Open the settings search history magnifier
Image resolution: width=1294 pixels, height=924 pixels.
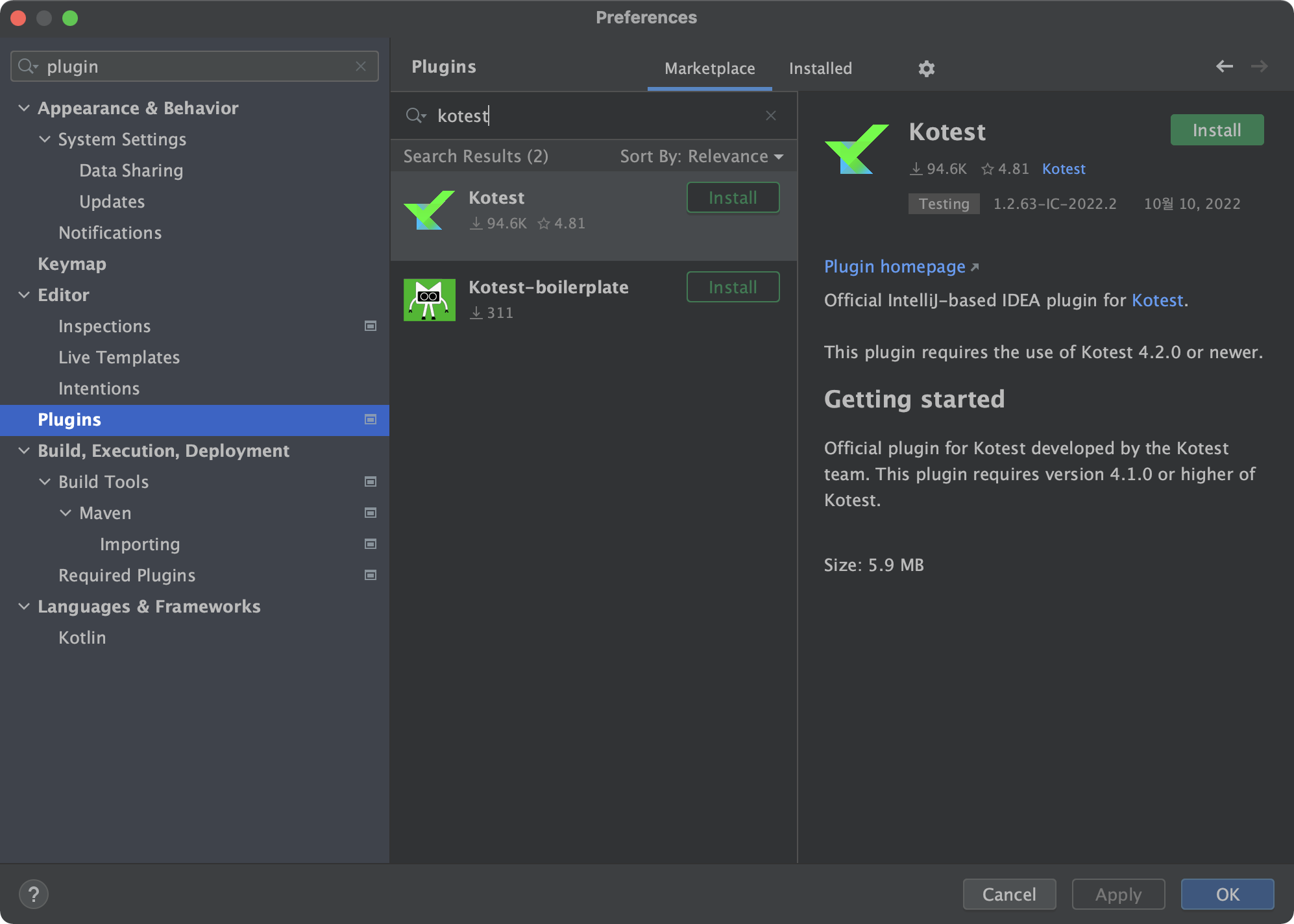[x=28, y=66]
